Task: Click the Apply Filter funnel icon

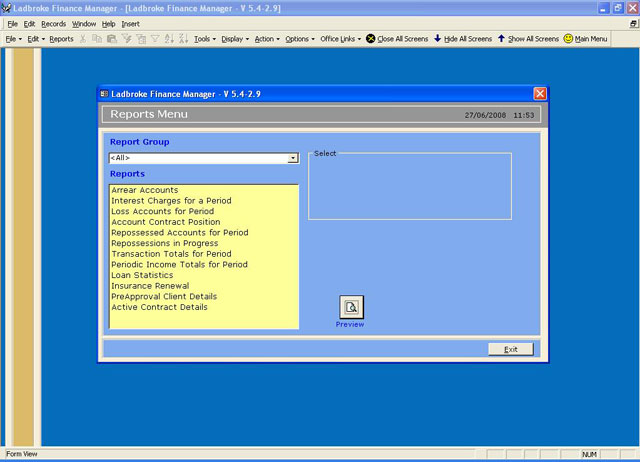Action: 155,39
